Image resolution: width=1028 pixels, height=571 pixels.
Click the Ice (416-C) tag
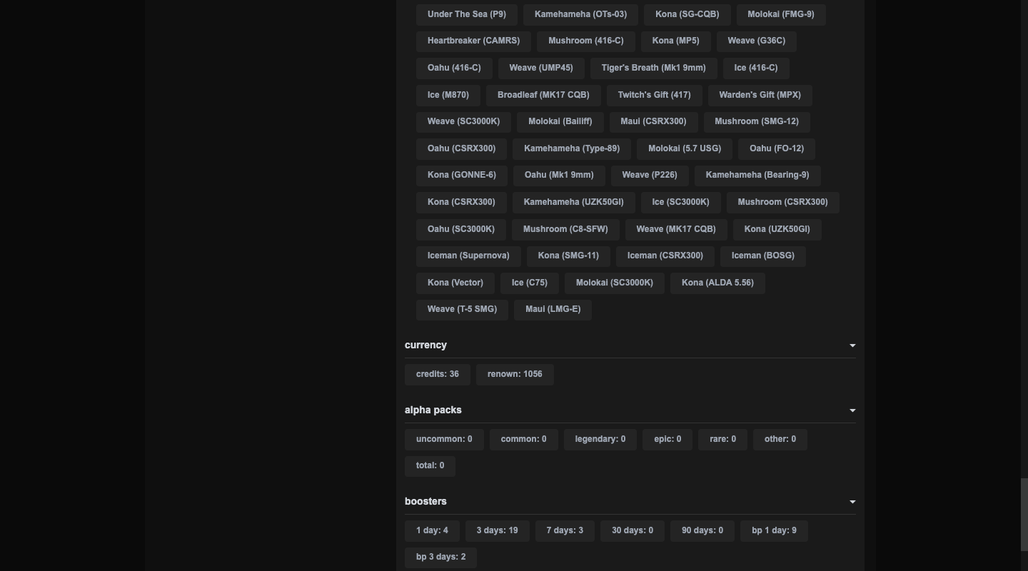click(x=756, y=68)
